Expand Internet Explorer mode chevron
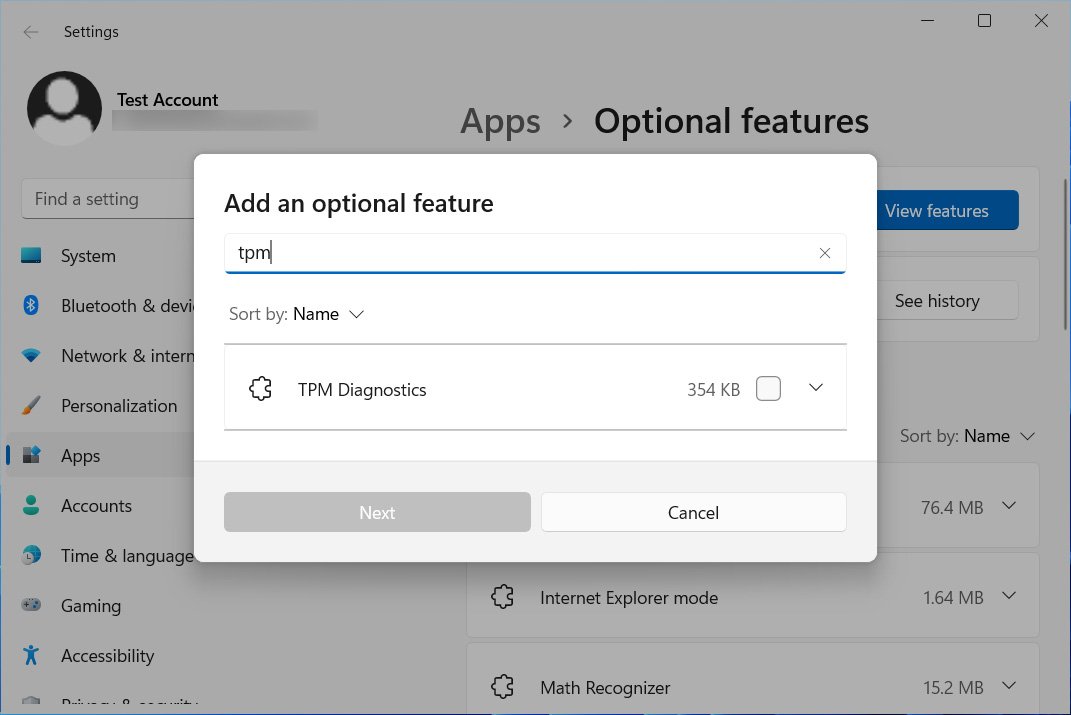 point(1009,596)
